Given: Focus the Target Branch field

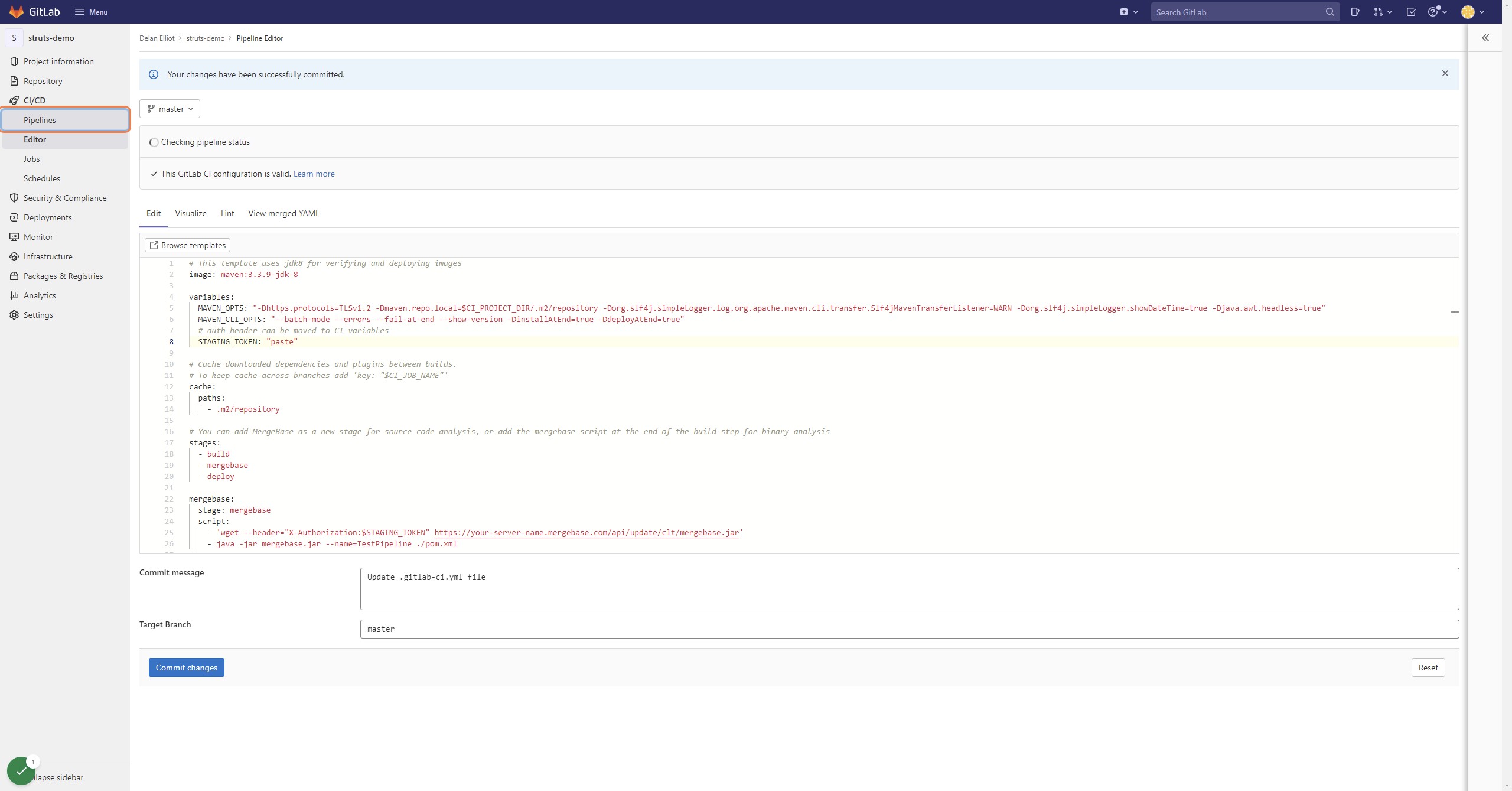Looking at the screenshot, I should 910,629.
